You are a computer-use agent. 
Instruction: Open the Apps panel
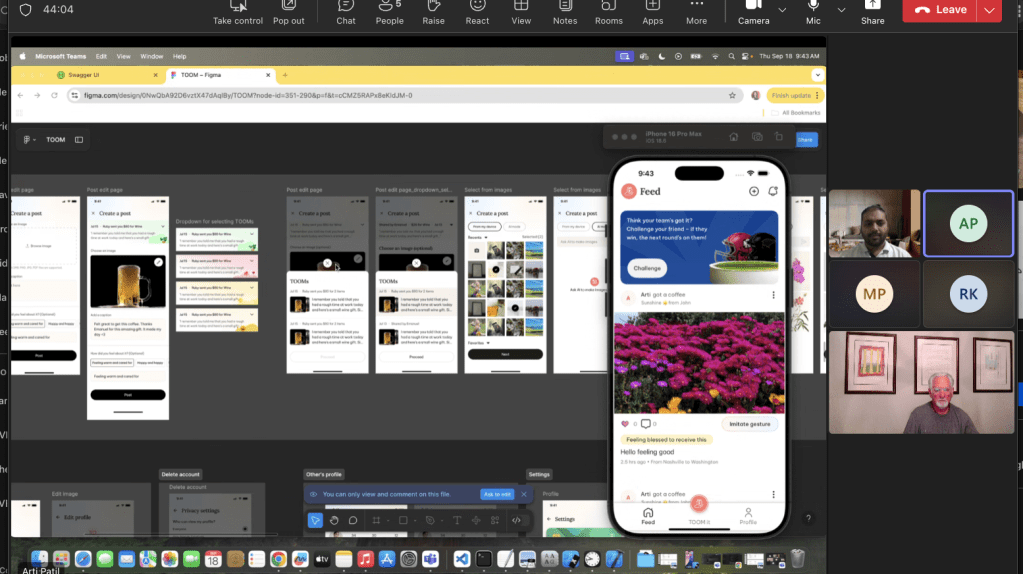click(x=652, y=11)
